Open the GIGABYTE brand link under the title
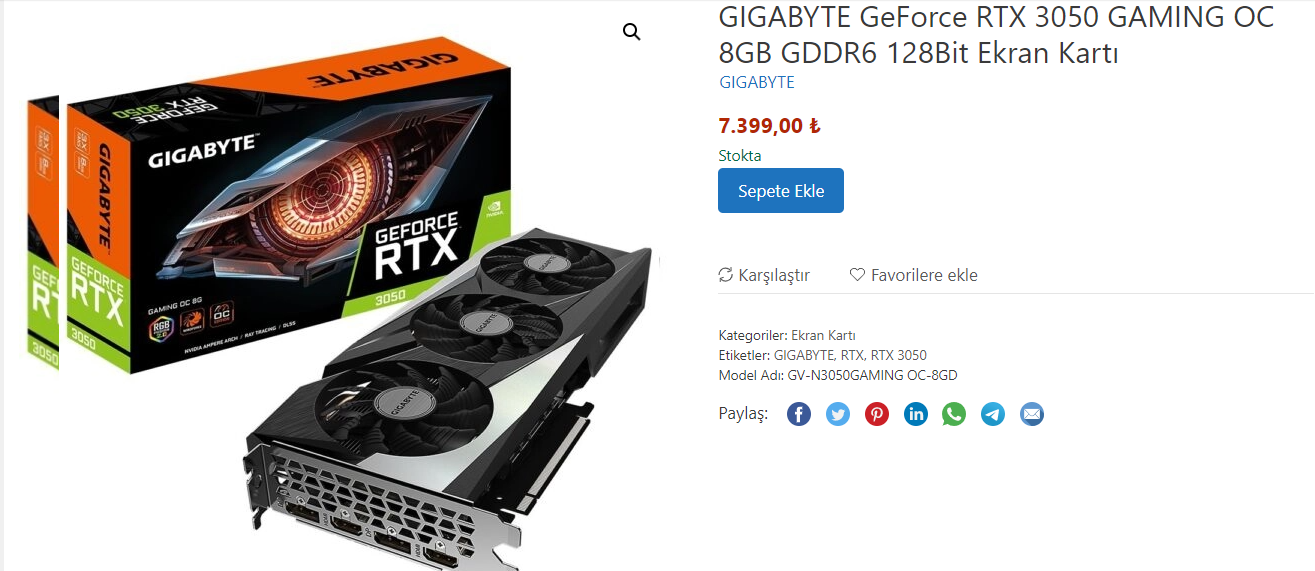The image size is (1315, 571). coord(757,82)
